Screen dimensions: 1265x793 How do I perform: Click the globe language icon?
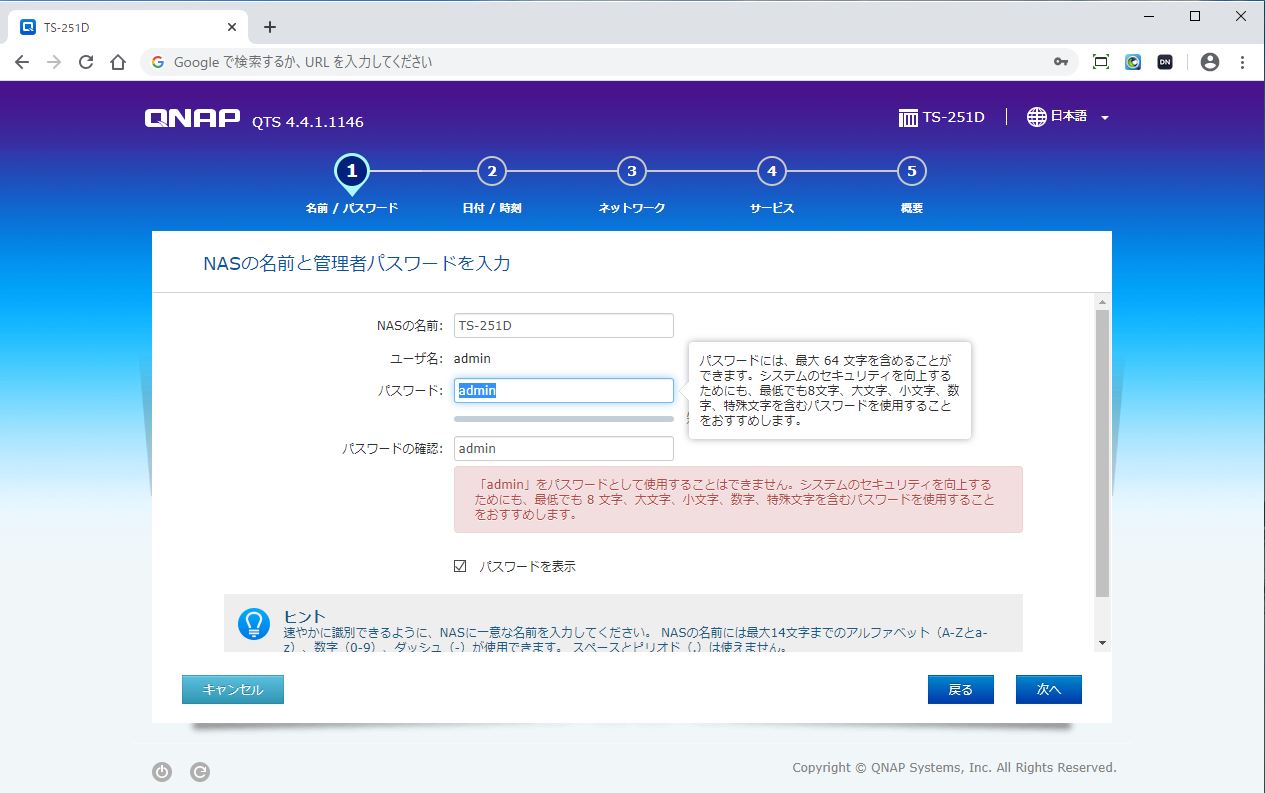pos(1037,117)
